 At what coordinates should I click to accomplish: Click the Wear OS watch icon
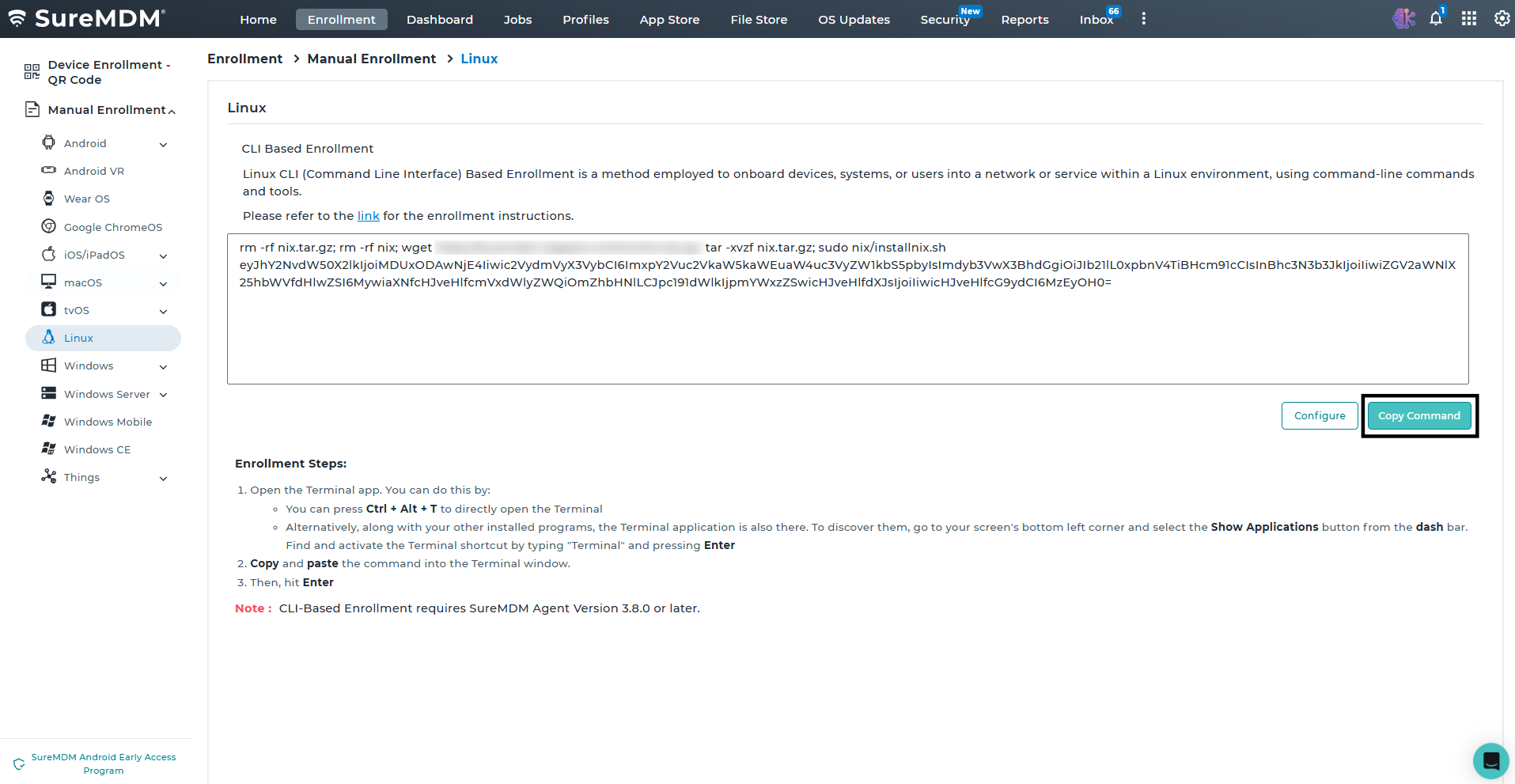click(49, 198)
